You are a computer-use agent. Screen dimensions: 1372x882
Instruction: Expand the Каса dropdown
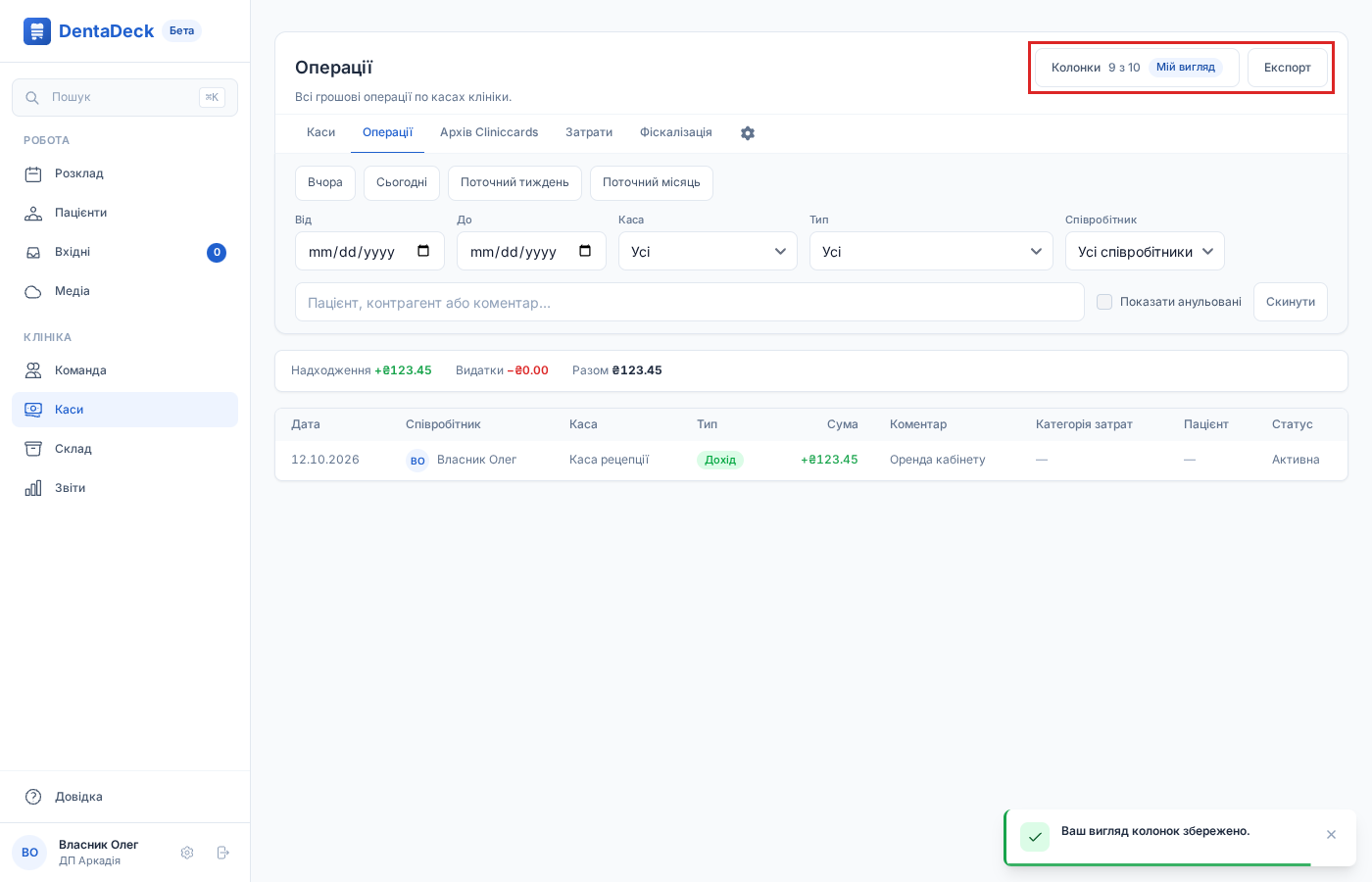coord(708,251)
